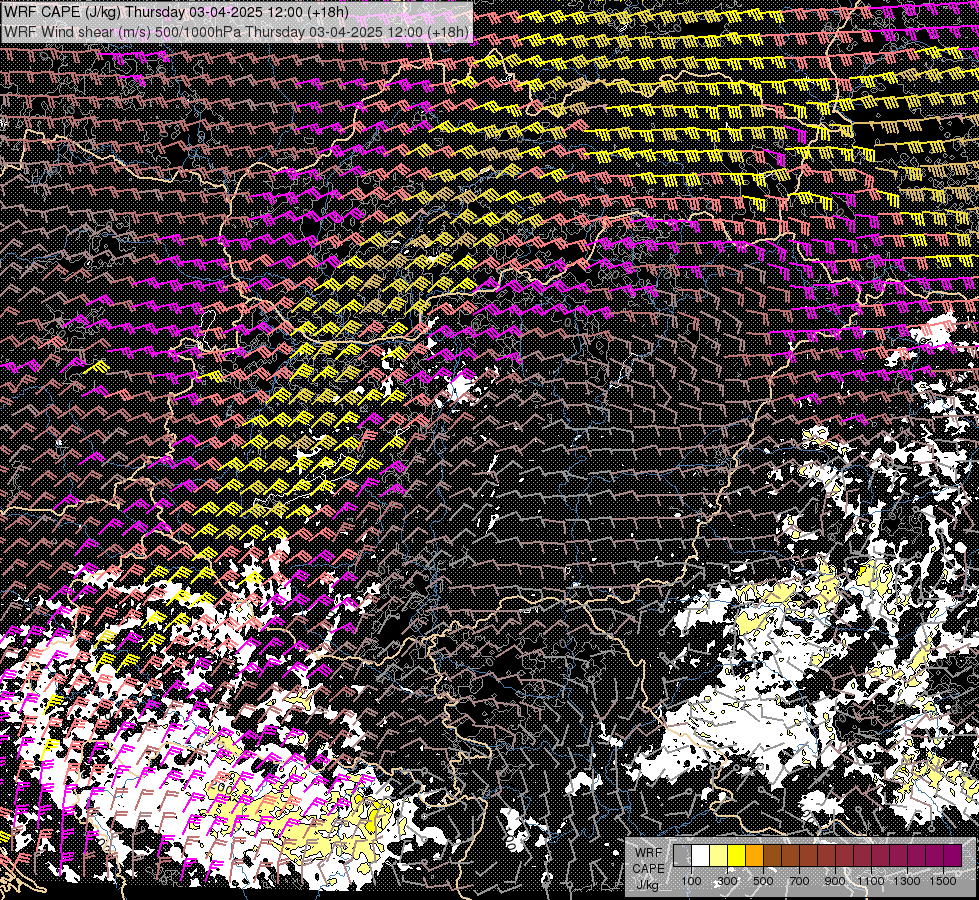
Task: Click the 900 label on the legend
Action: pos(835,881)
